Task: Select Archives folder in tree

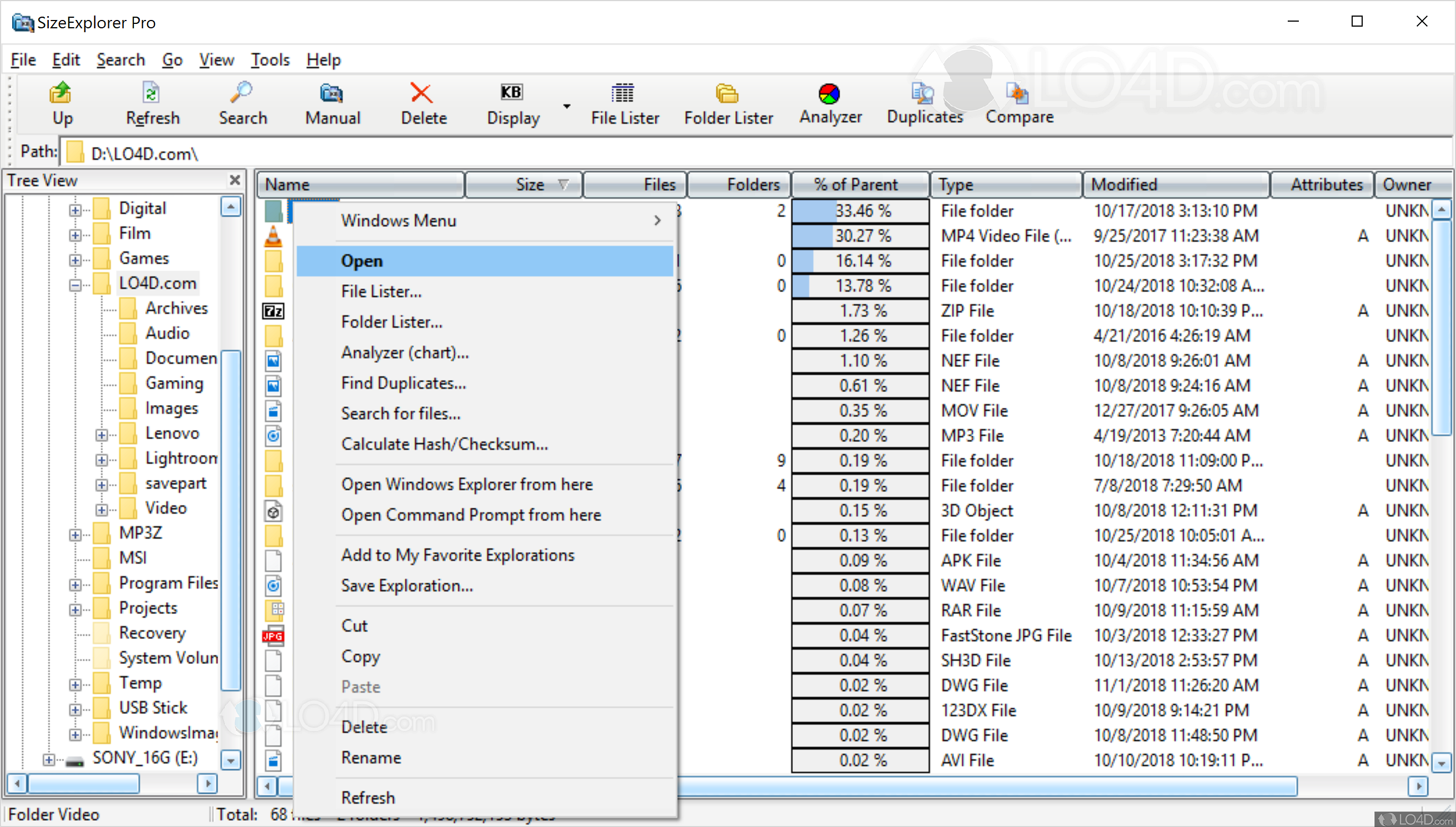Action: tap(177, 309)
